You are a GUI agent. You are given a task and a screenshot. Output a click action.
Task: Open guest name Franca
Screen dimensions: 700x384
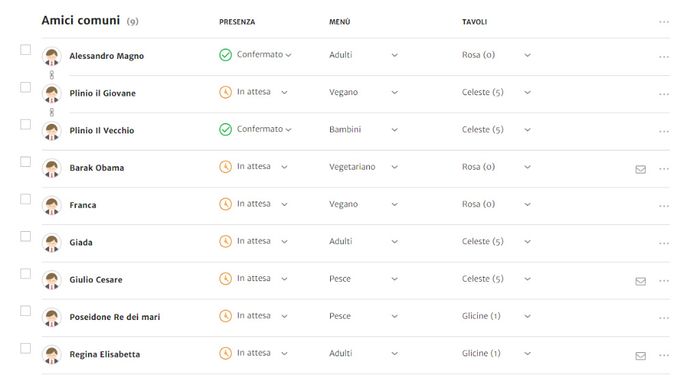(83, 205)
